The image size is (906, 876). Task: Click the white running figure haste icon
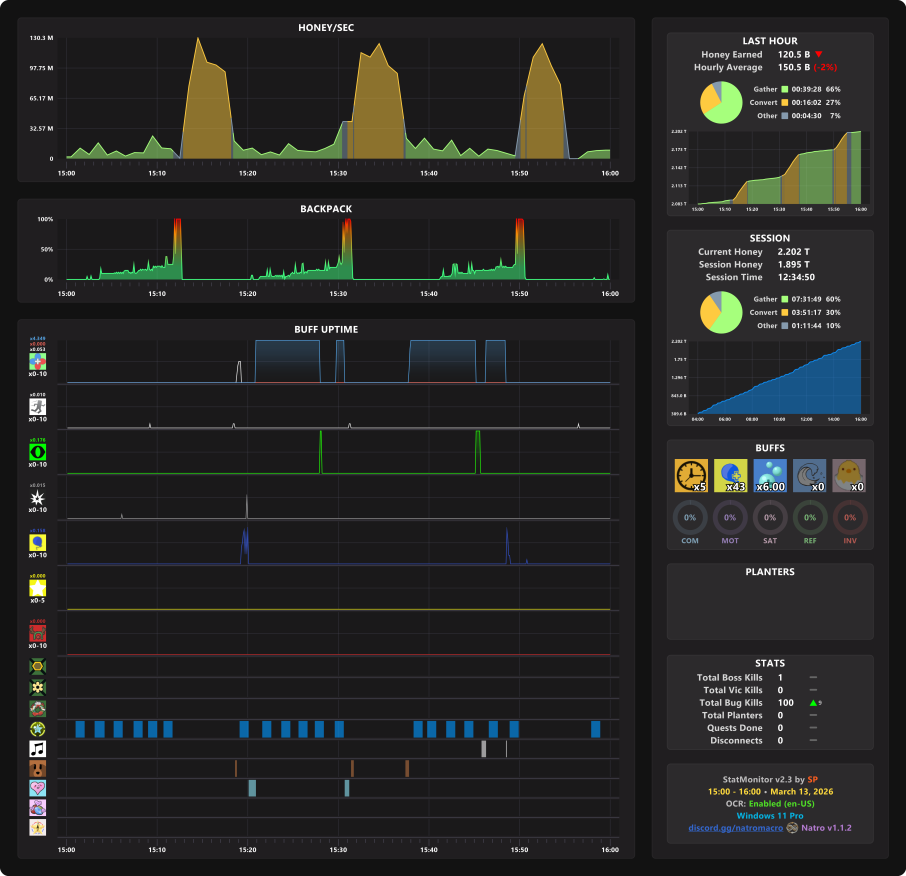[38, 407]
